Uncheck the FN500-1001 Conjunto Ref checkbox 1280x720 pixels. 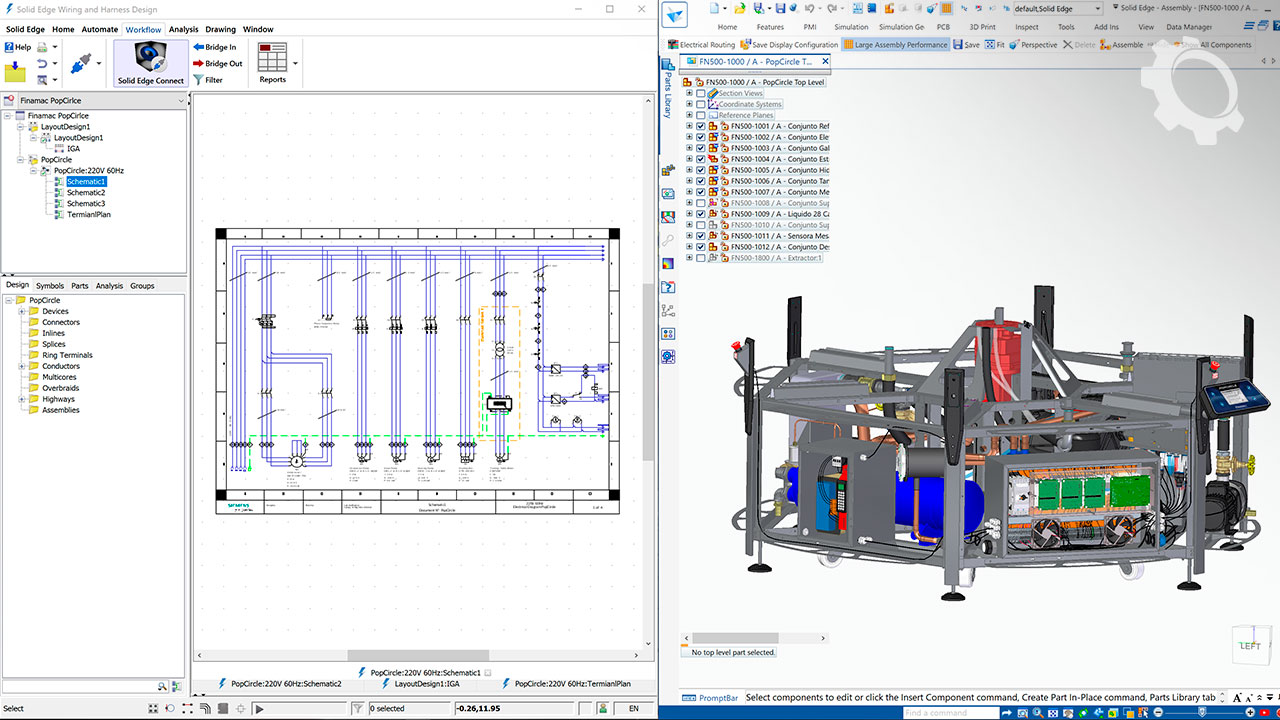coord(700,126)
